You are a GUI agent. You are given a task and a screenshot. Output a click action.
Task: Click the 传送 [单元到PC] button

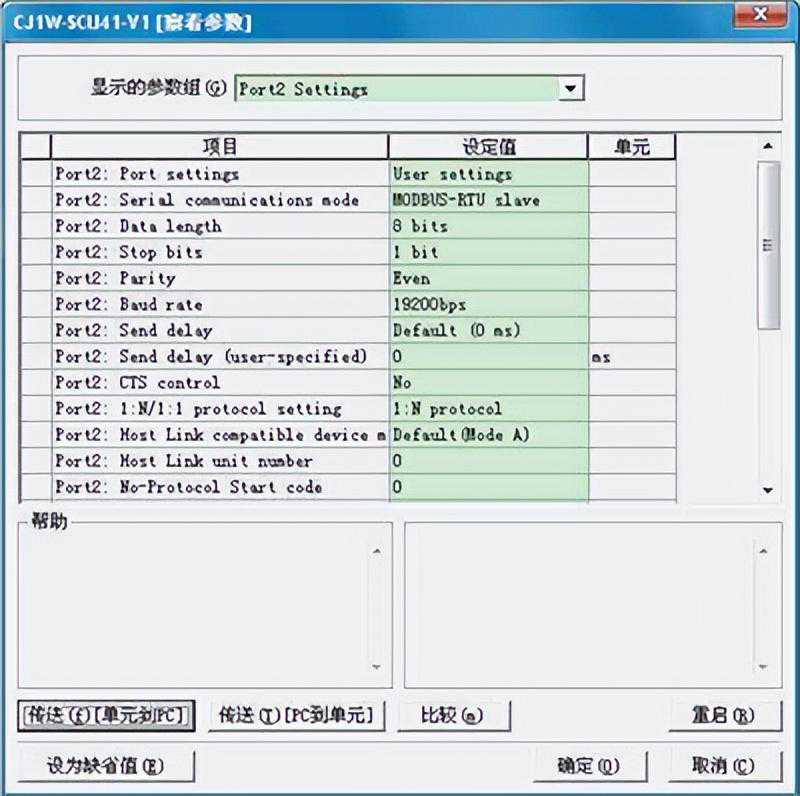coord(106,715)
